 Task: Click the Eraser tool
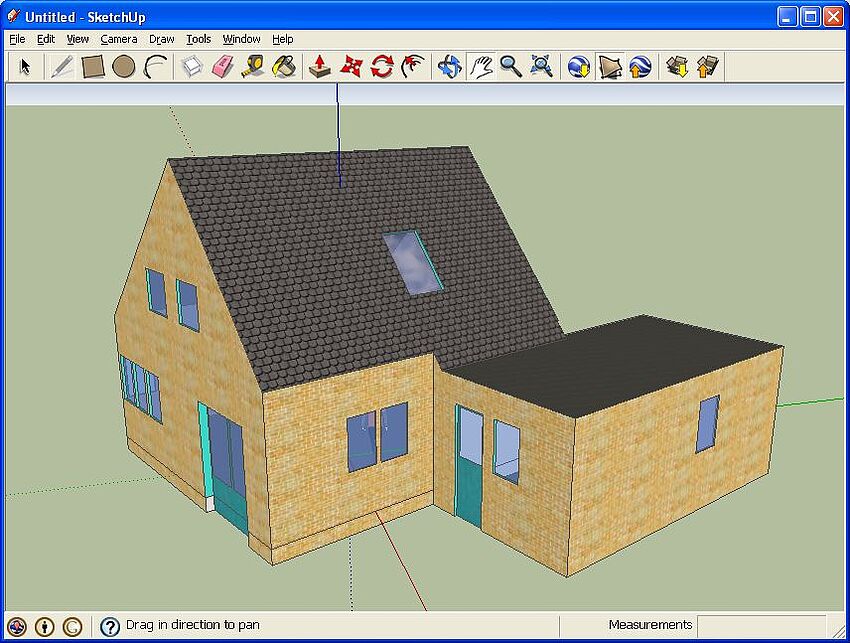222,67
